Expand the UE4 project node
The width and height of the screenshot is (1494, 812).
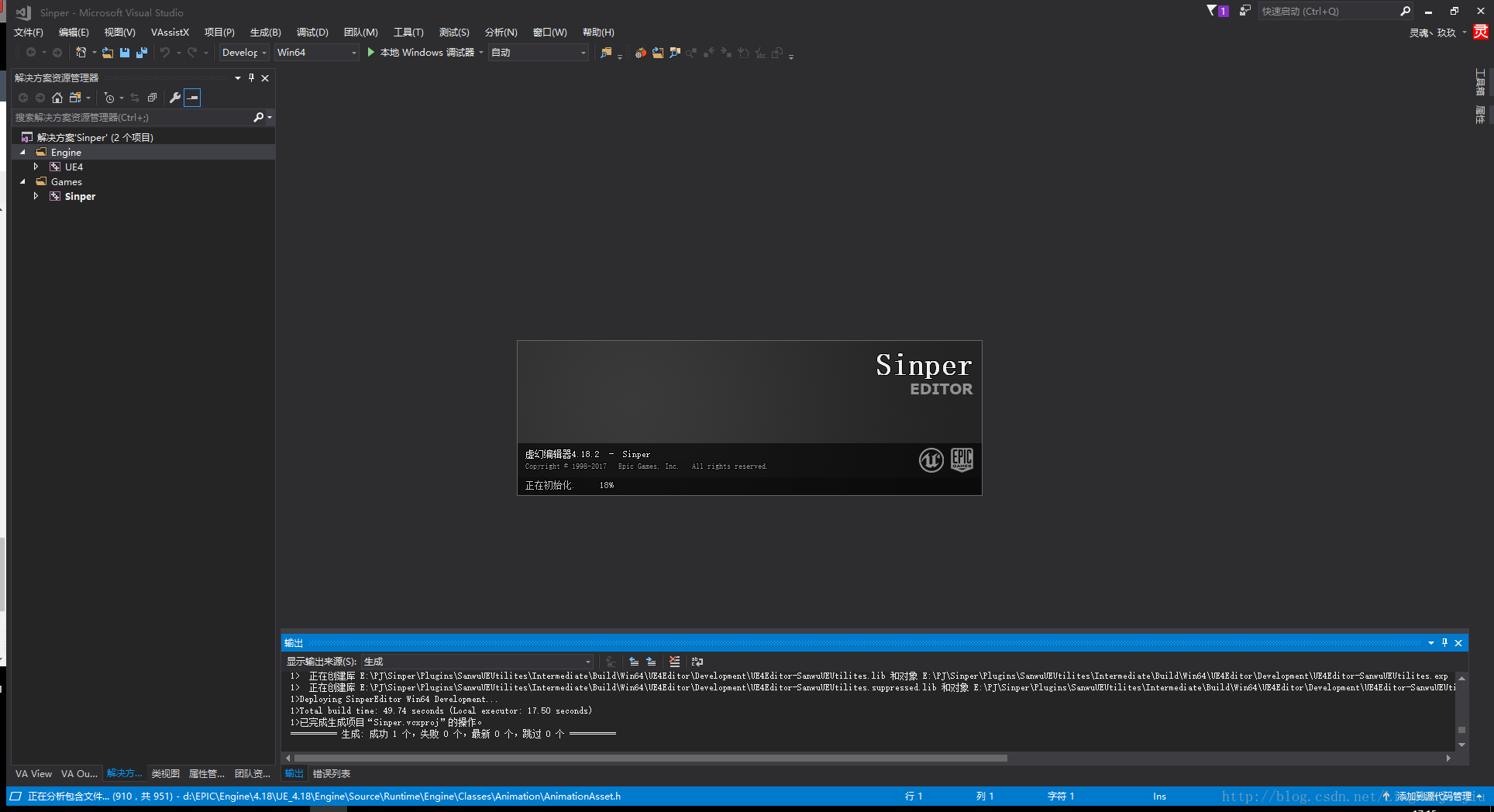tap(36, 167)
